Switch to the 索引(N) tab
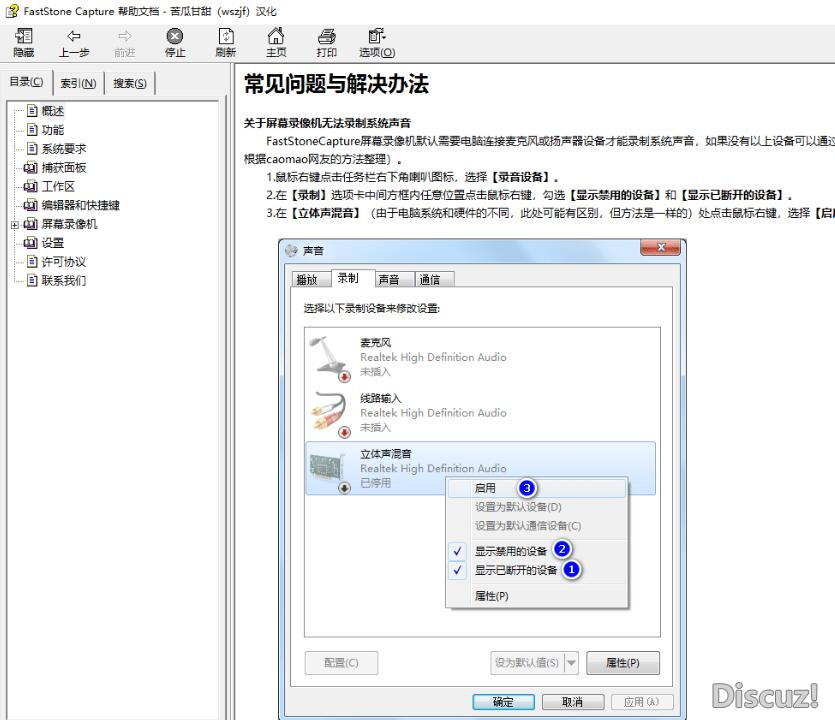 [78, 83]
